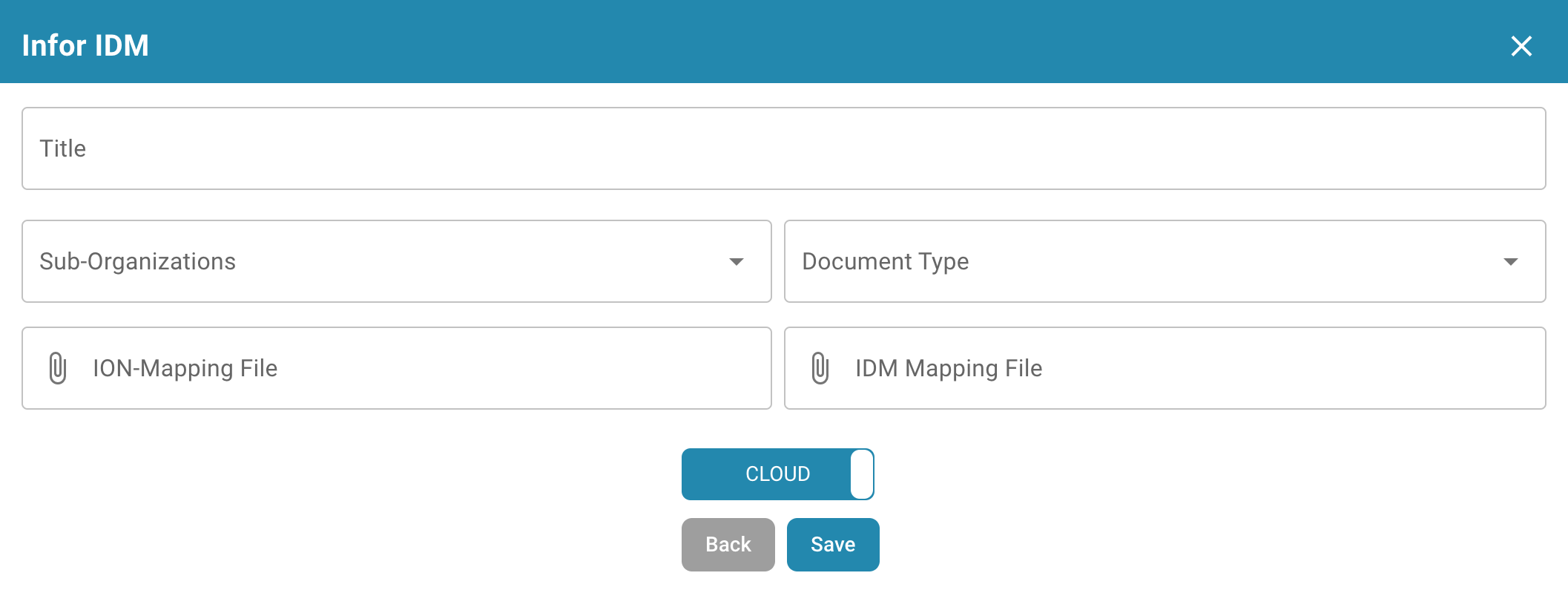This screenshot has width=1568, height=593.
Task: Click the Infor IDM header title
Action: coord(85,46)
